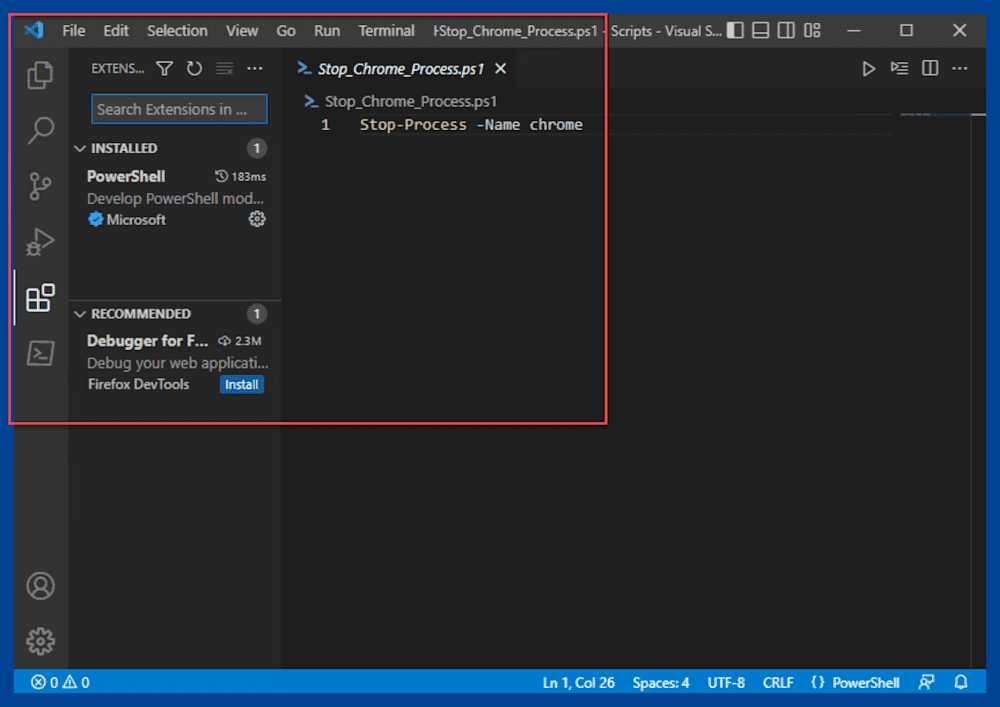Click the Microsoft publisher label
The image size is (1000, 707).
click(x=136, y=220)
